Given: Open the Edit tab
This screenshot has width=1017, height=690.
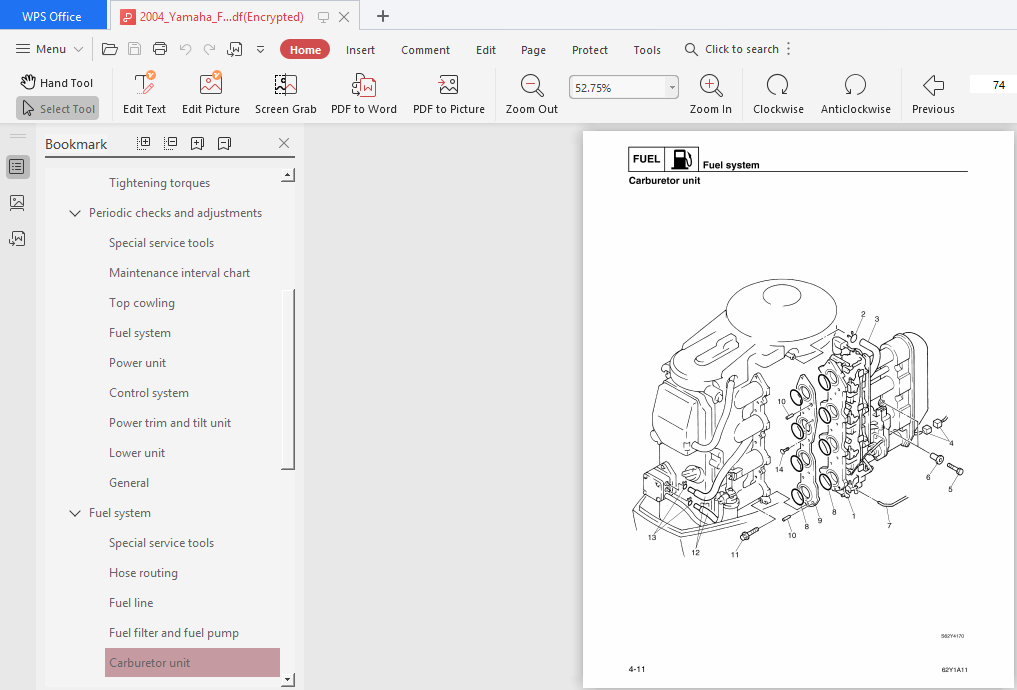Looking at the screenshot, I should tap(486, 50).
